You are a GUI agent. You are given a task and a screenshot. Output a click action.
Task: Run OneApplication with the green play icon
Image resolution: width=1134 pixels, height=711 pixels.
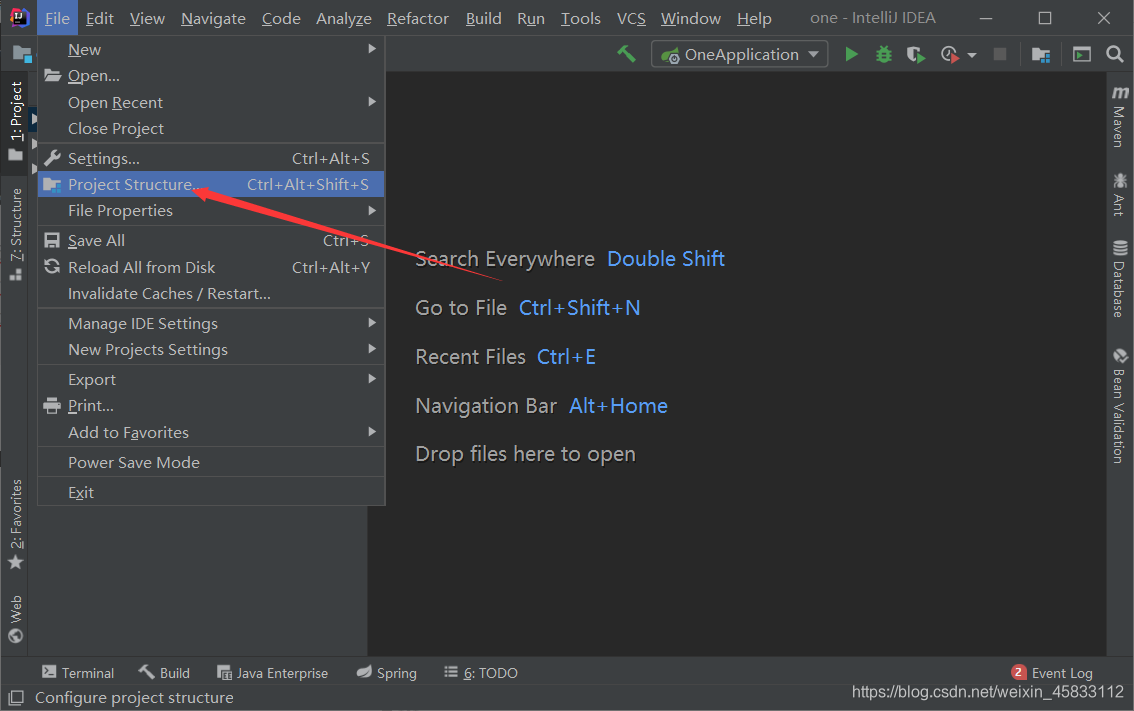click(x=851, y=54)
